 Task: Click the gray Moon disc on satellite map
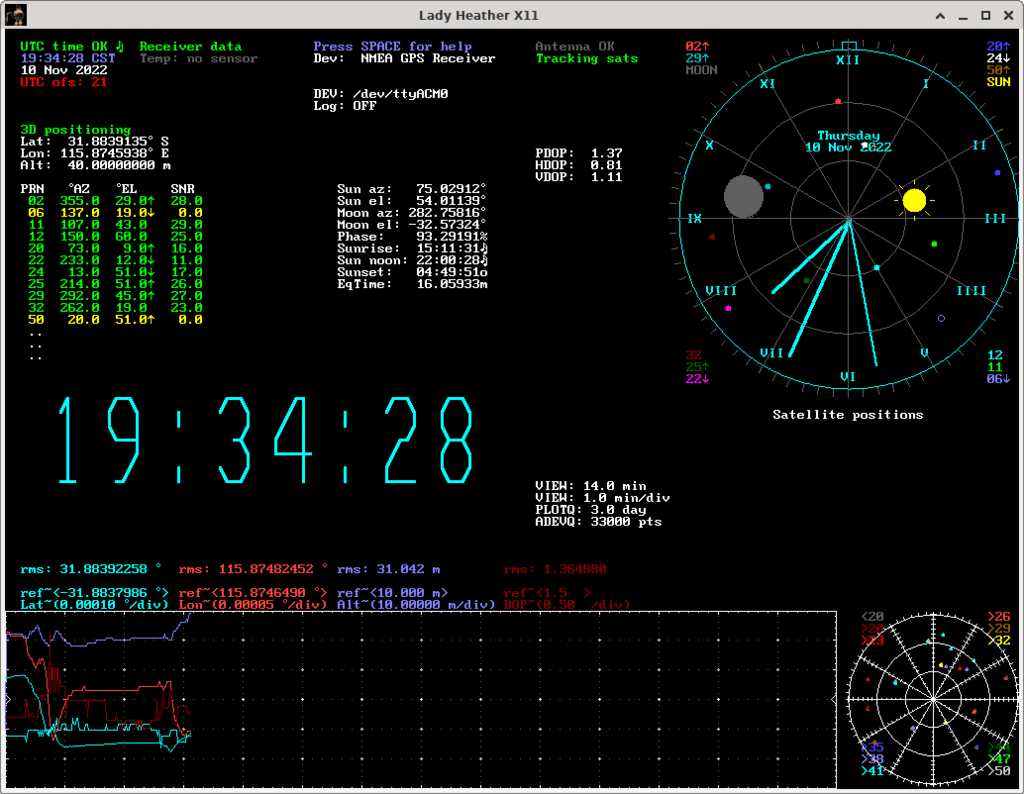(x=743, y=196)
